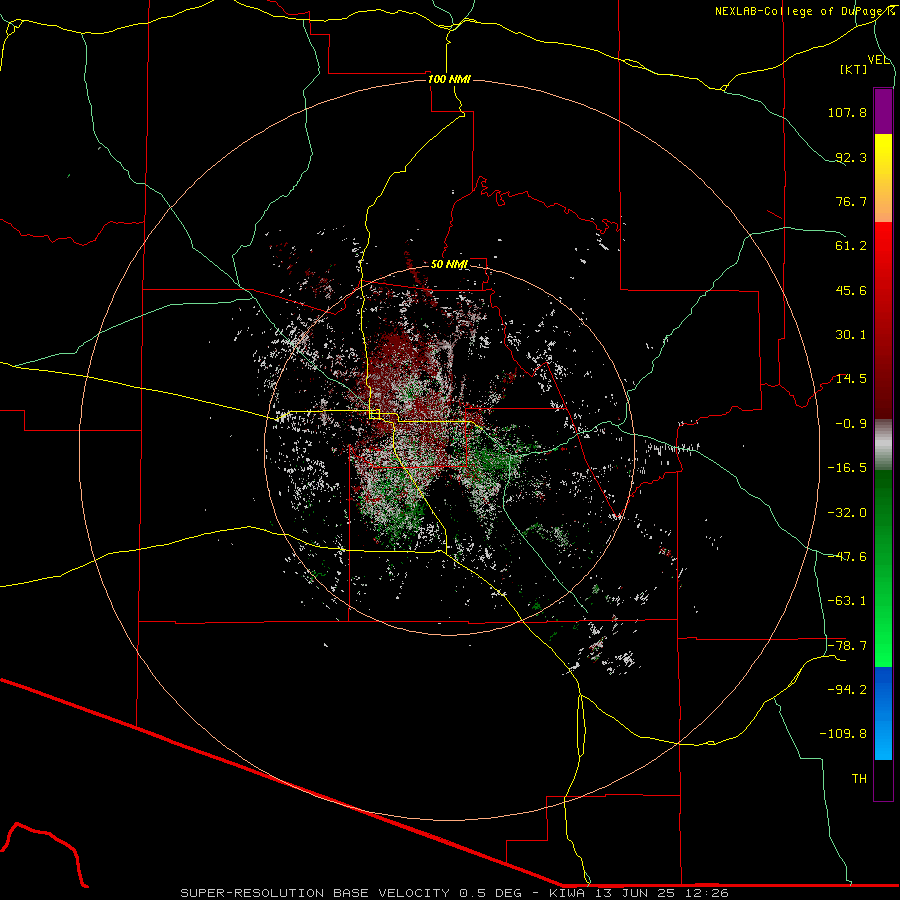900x900 pixels.
Task: Pick the purple segment of the velocity scale
Action: click(x=883, y=111)
